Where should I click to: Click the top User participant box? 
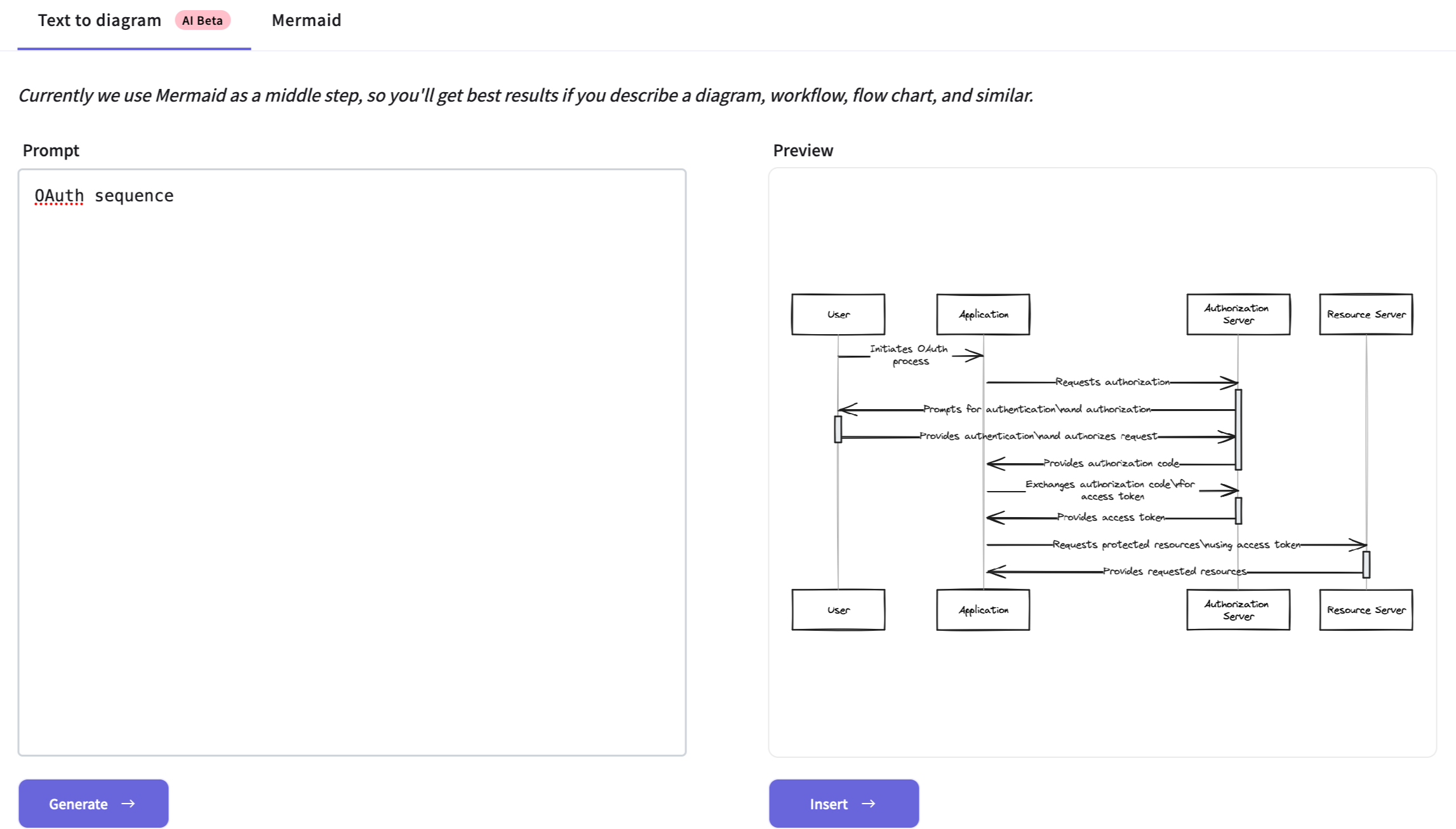[838, 314]
